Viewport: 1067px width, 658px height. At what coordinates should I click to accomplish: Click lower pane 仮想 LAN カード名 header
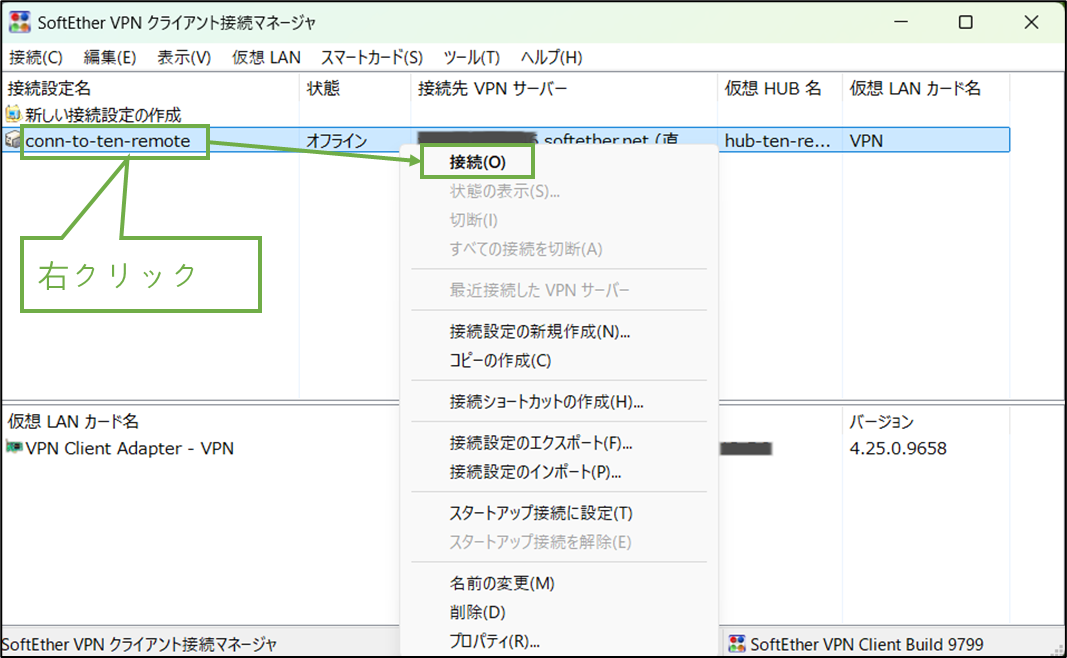[73, 422]
